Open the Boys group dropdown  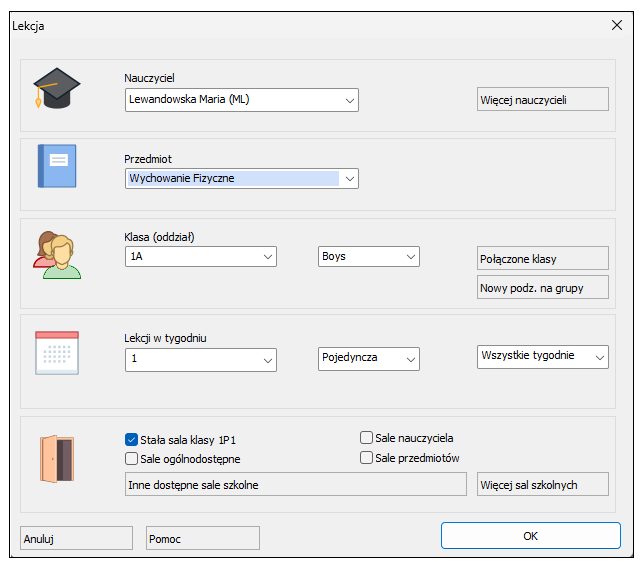(x=368, y=257)
